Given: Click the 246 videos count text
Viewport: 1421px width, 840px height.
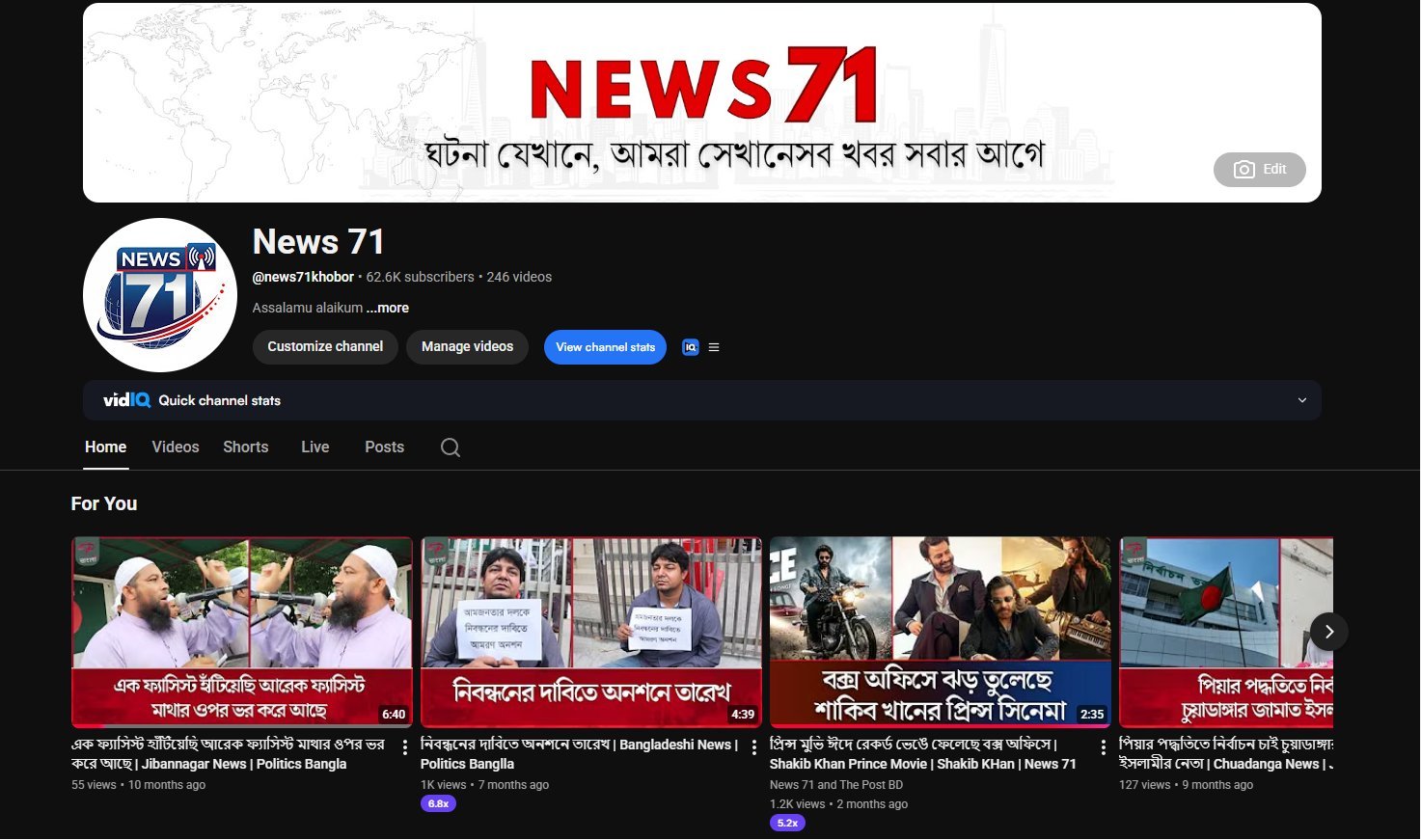Looking at the screenshot, I should (519, 277).
